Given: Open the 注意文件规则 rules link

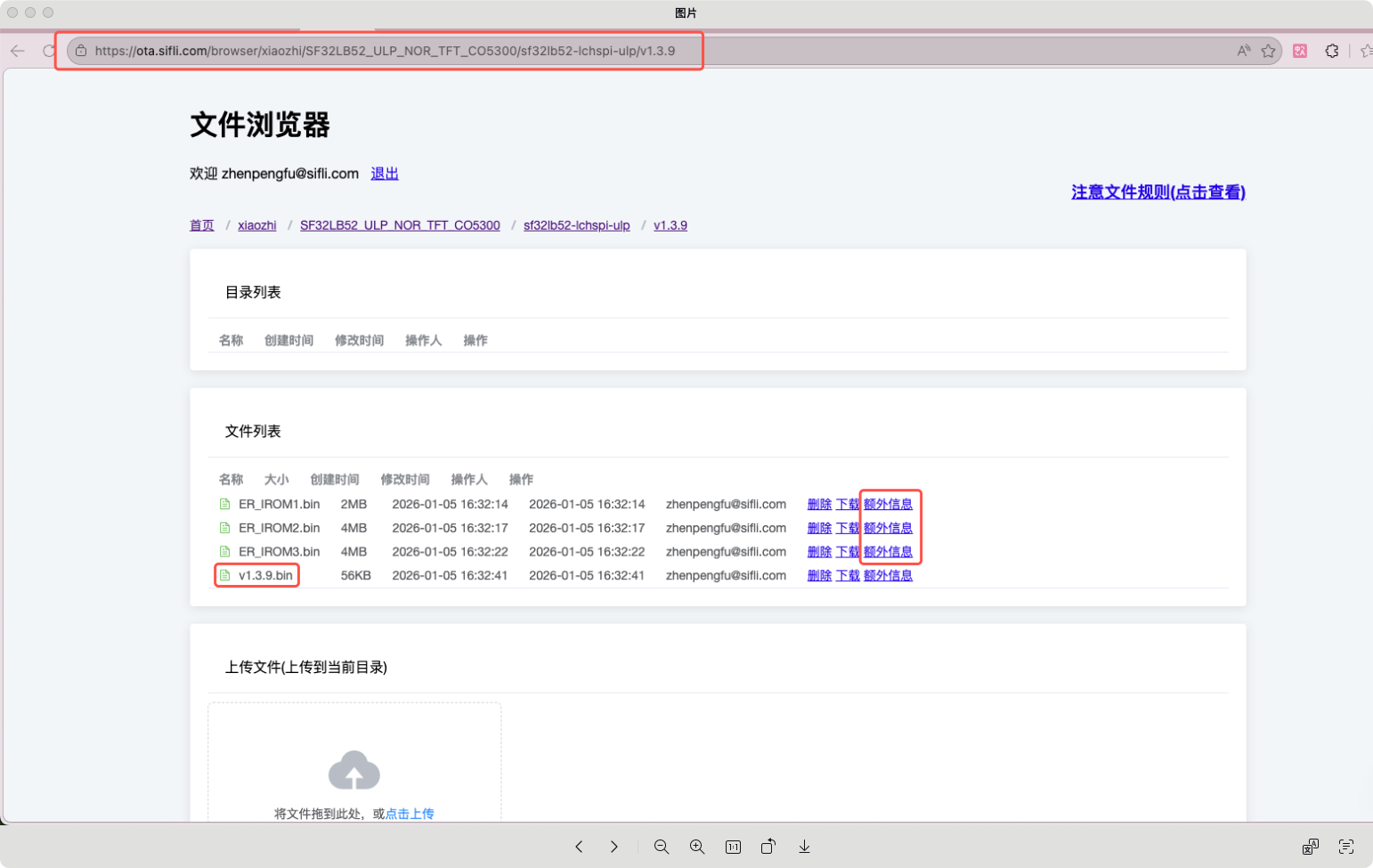Looking at the screenshot, I should click(x=1158, y=192).
